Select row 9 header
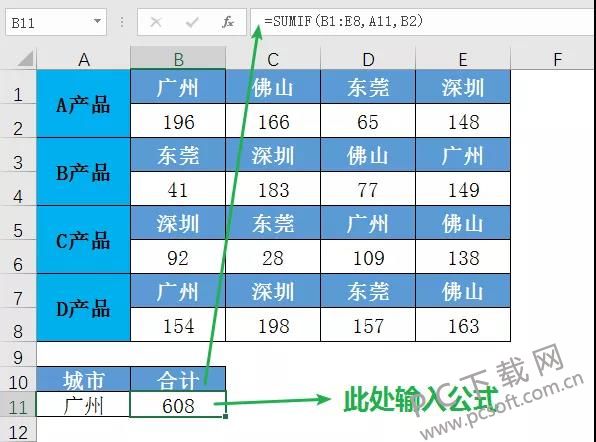This screenshot has height=442, width=596. pyautogui.click(x=18, y=354)
